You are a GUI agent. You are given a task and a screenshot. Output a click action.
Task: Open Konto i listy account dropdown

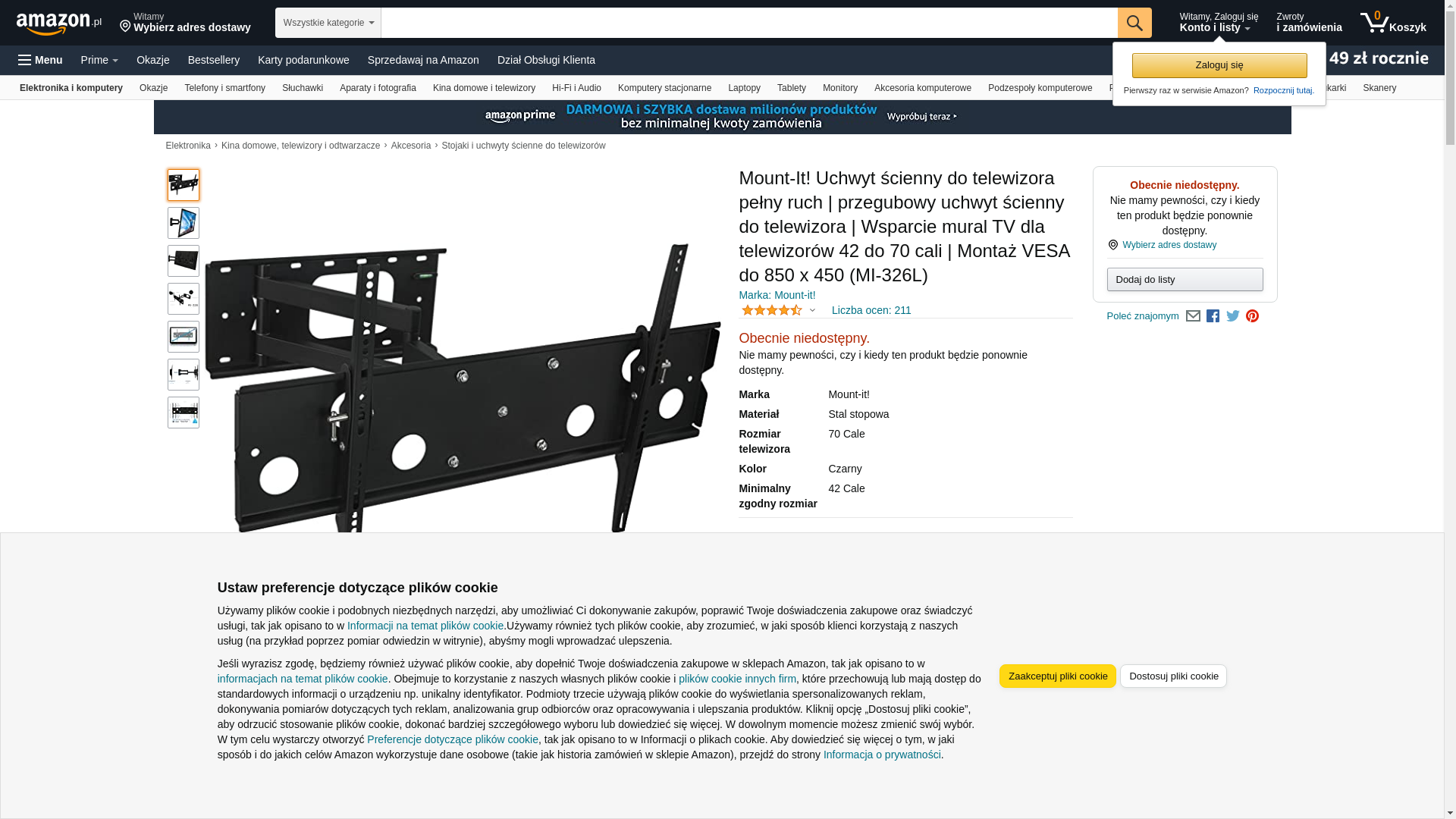1218,23
